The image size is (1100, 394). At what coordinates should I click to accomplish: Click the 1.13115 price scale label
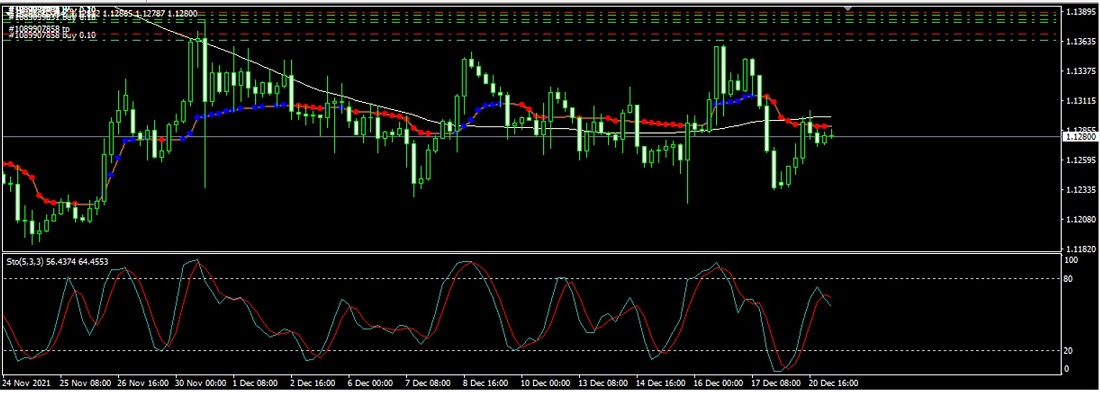[1081, 101]
